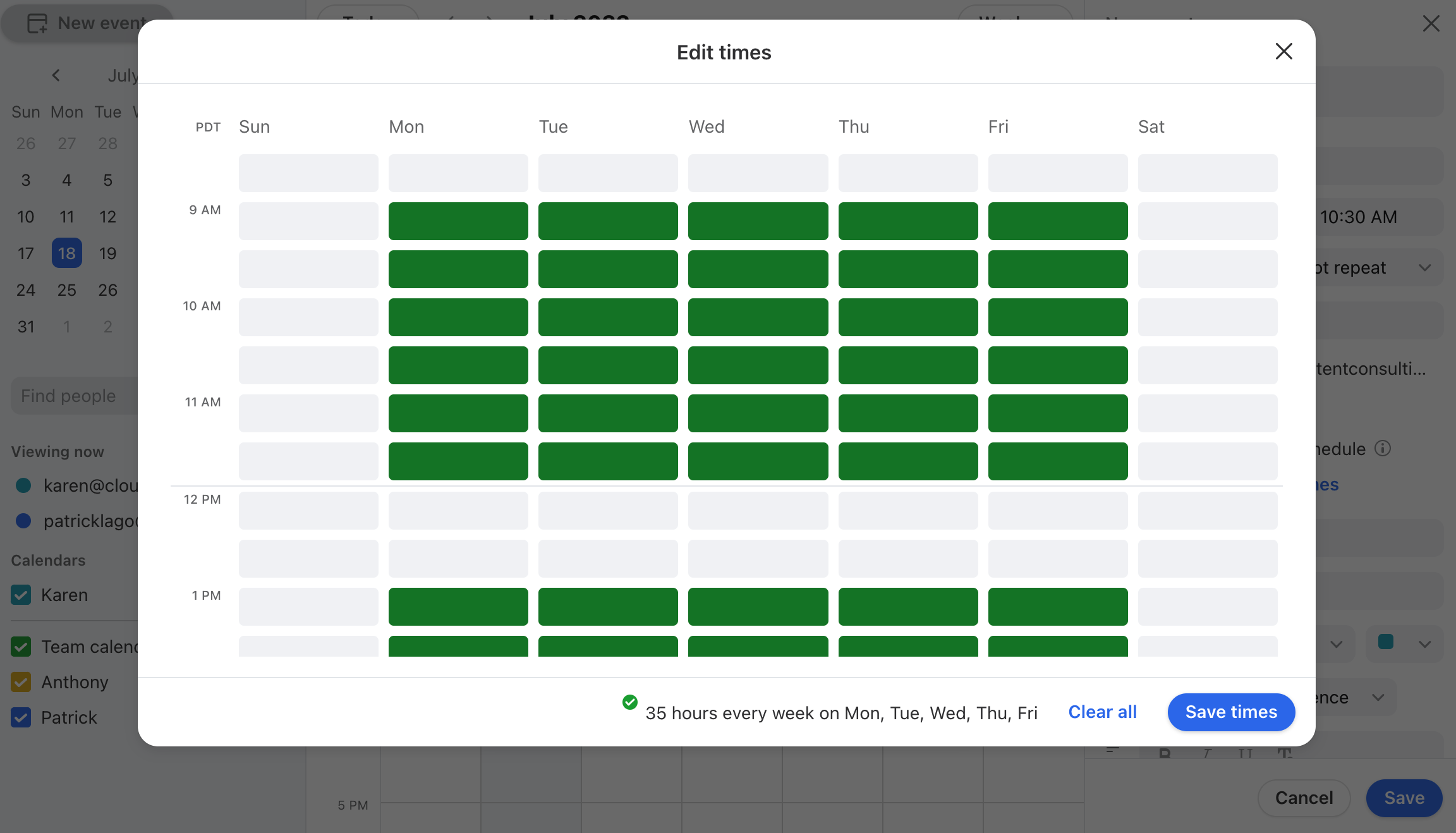This screenshot has height=833, width=1456.
Task: Select Mon column header
Action: (x=406, y=127)
